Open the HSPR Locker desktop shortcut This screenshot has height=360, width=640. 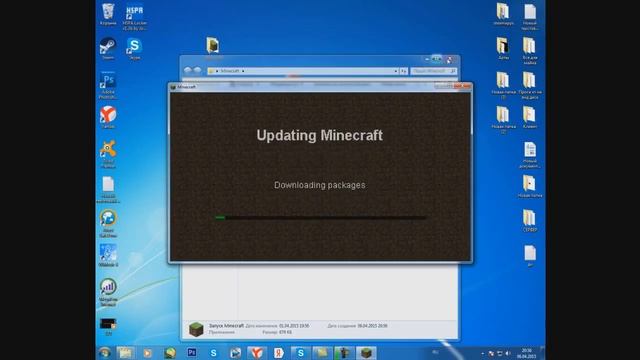tap(135, 16)
